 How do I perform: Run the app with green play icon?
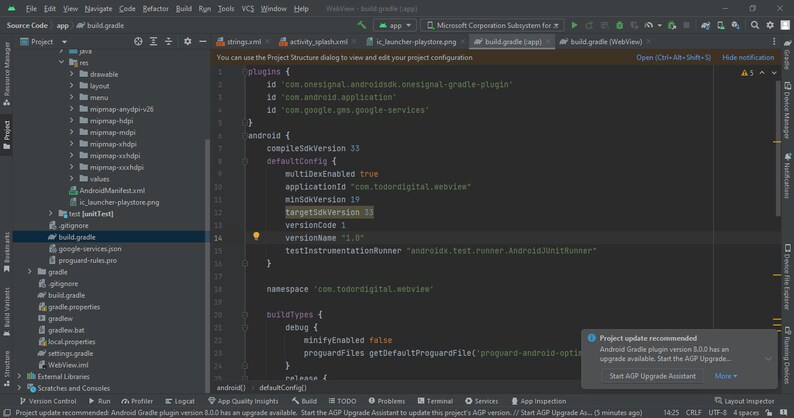(574, 25)
